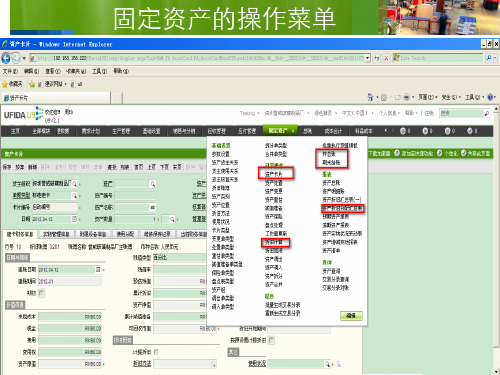Stop loading with the red X icon

386,58
